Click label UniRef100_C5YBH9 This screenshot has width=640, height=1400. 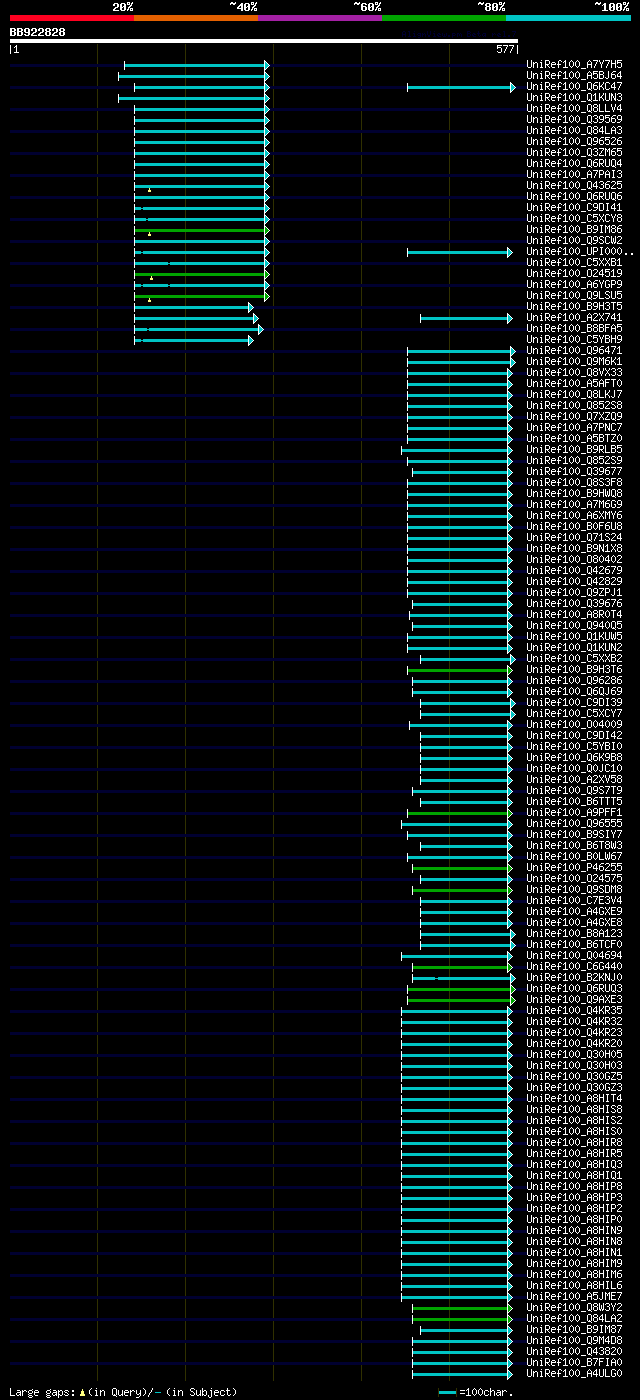point(574,340)
